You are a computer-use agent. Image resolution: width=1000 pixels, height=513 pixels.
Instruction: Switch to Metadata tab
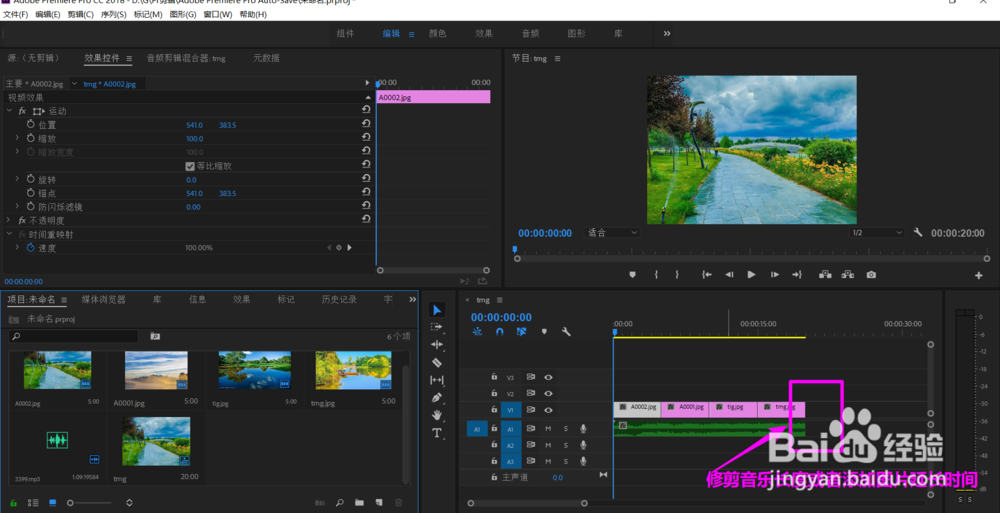click(266, 58)
